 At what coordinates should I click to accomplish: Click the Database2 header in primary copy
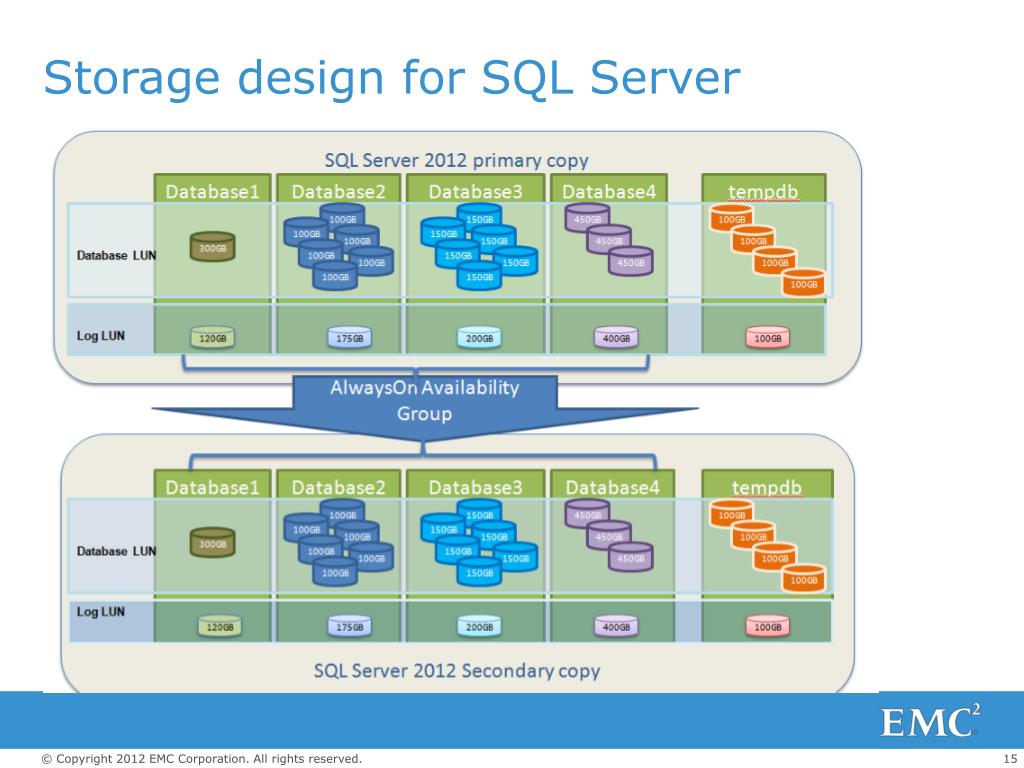coord(338,191)
